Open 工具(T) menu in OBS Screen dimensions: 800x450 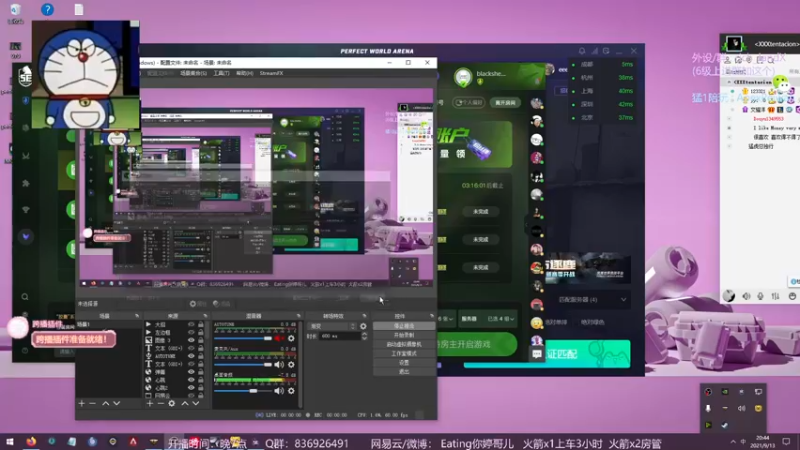[221, 73]
